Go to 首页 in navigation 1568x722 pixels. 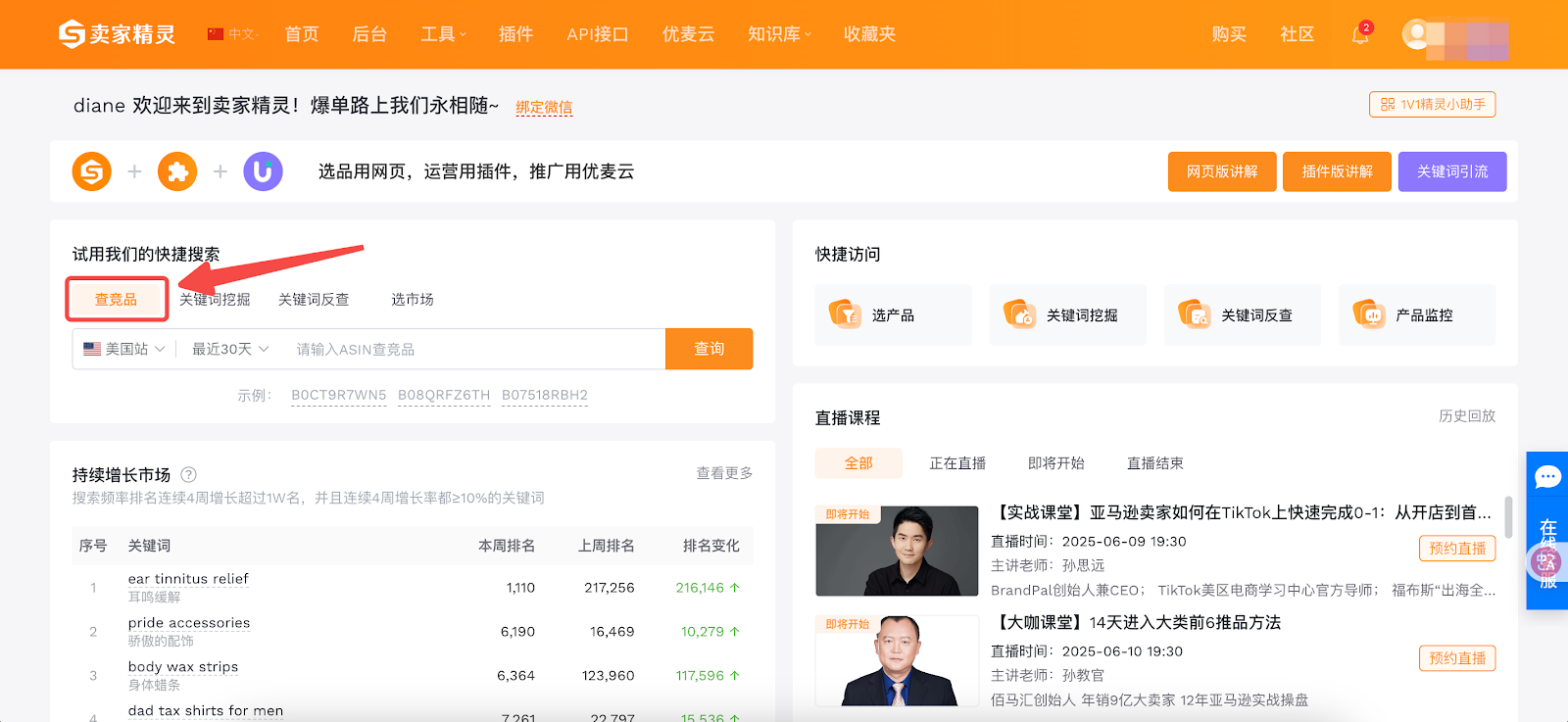click(x=302, y=34)
